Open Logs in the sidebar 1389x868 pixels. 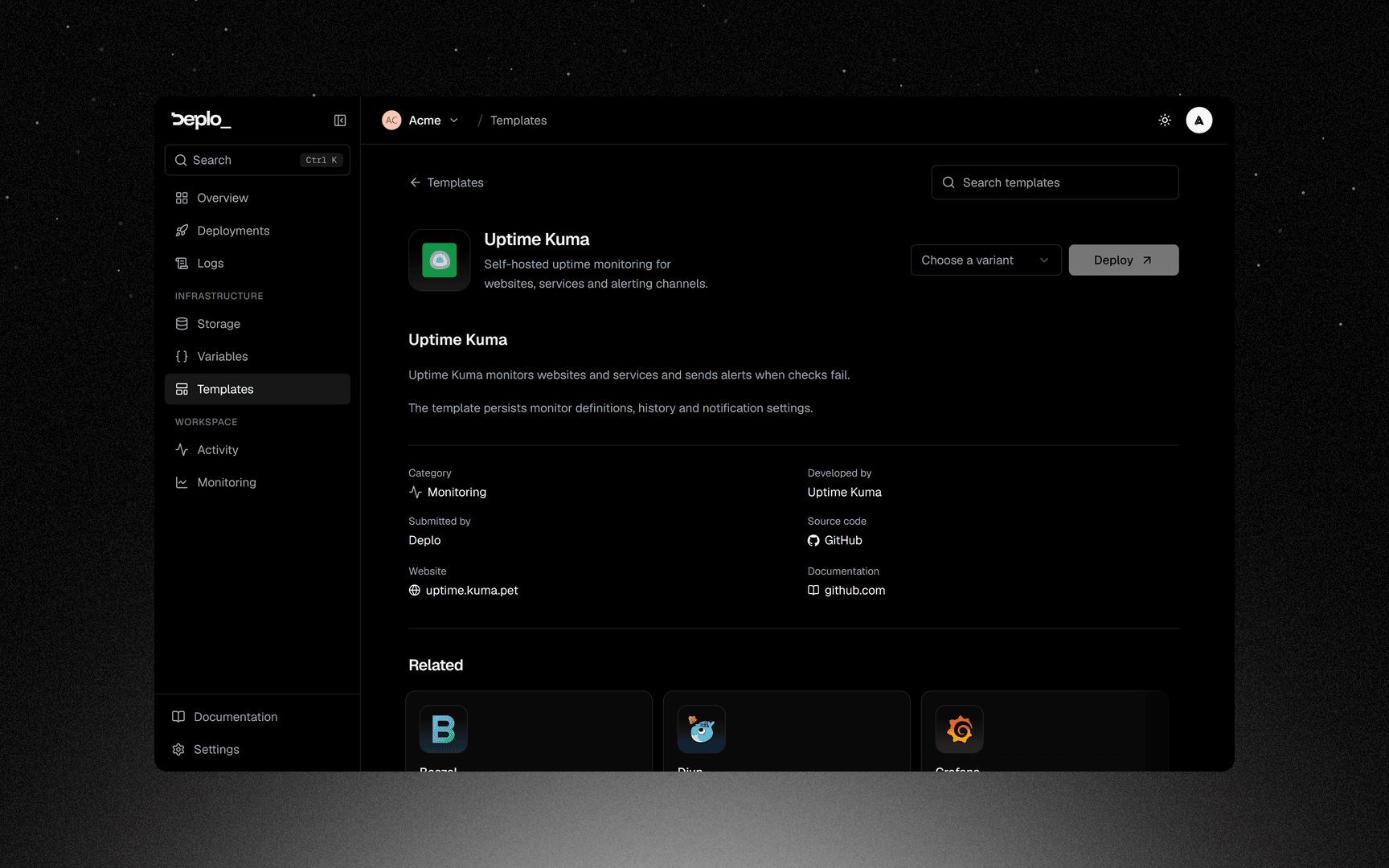(257, 263)
